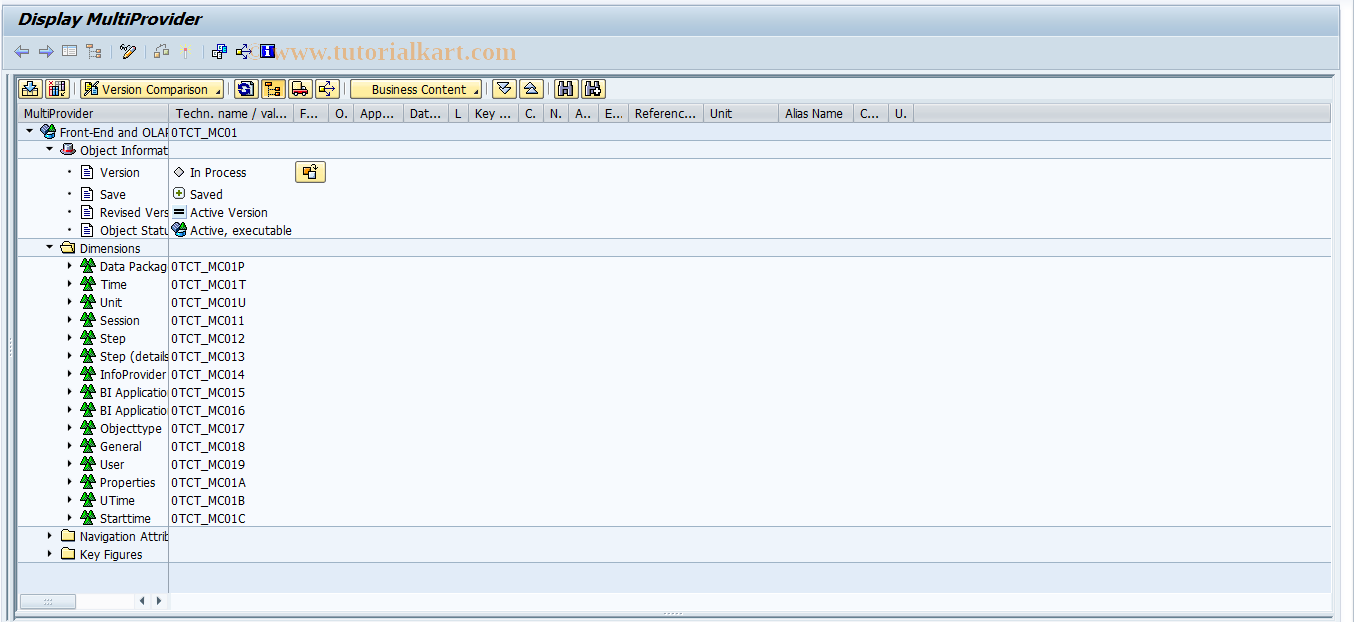This screenshot has height=622, width=1354.
Task: Expand the Session dimension
Action: pyautogui.click(x=69, y=320)
